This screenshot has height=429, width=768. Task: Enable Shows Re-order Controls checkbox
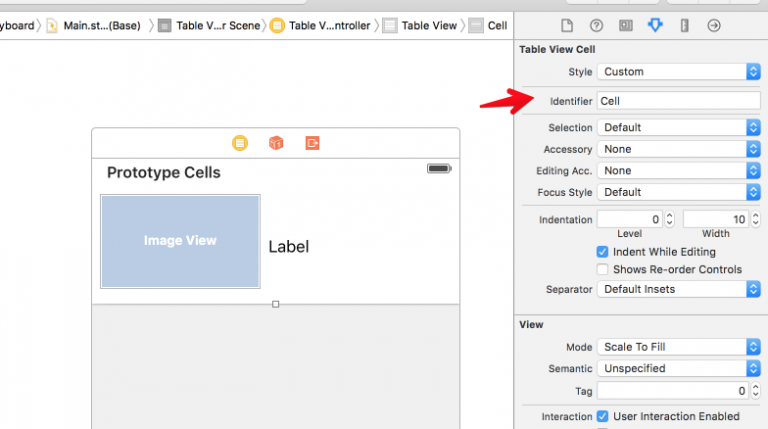(x=603, y=269)
